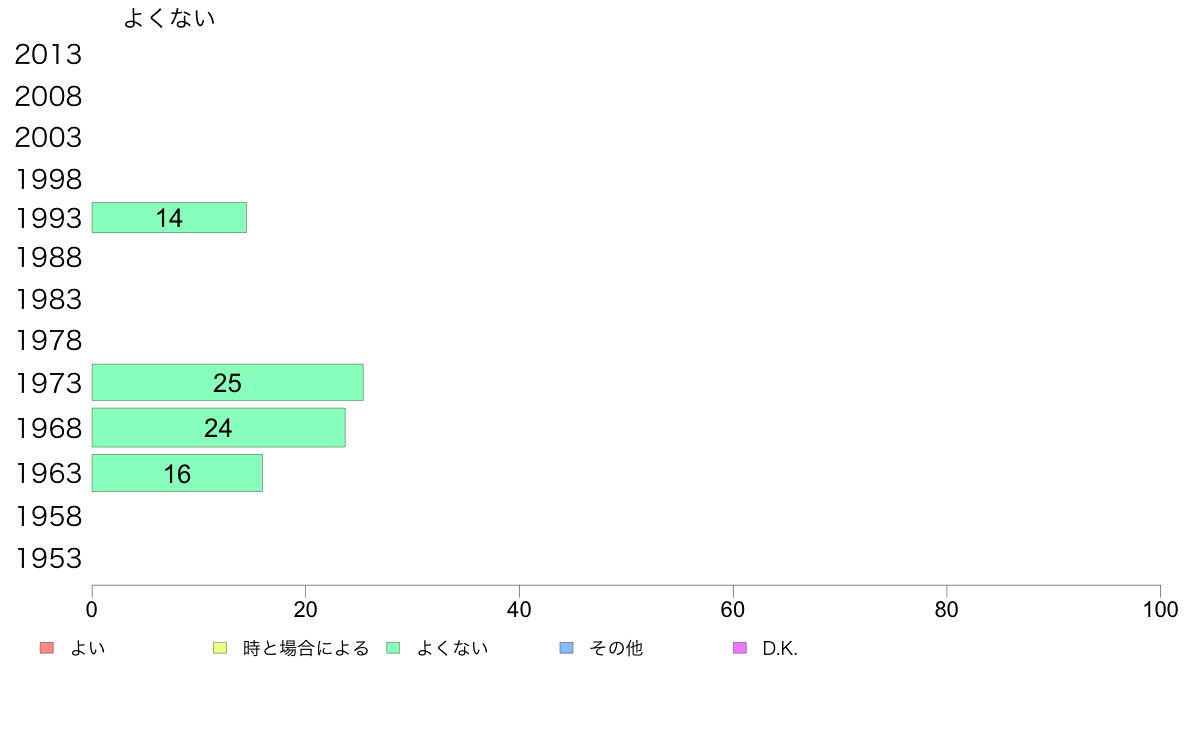
Task: Click the 2013 year label
Action: point(48,55)
